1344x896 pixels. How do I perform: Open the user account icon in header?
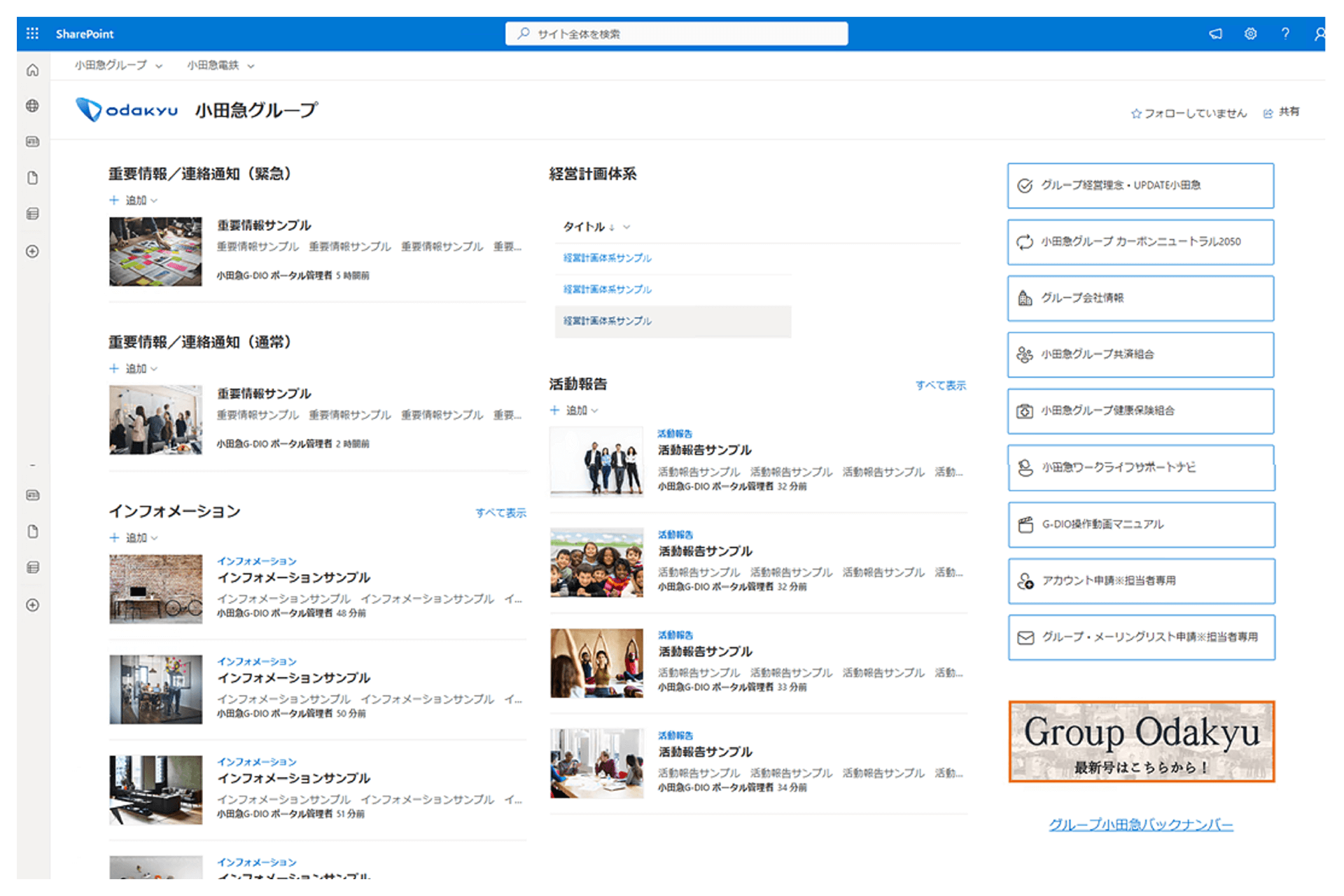pyautogui.click(x=1319, y=34)
